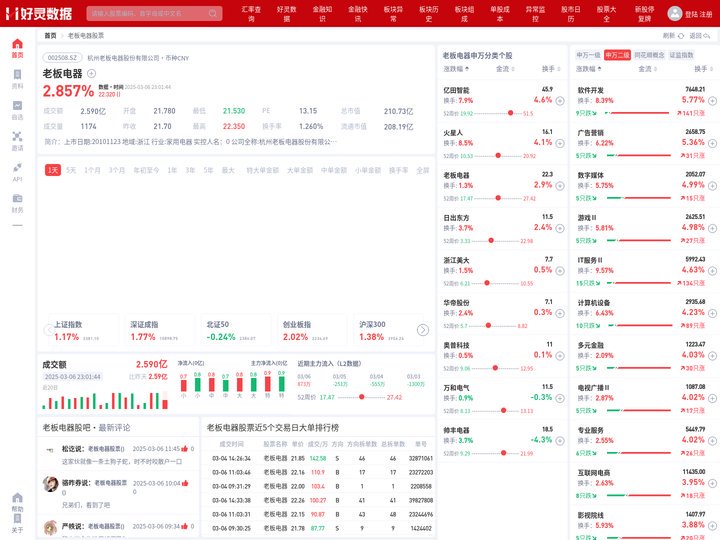Add 华帝股份 with its plus icon
The width and height of the screenshot is (720, 540).
(560, 313)
